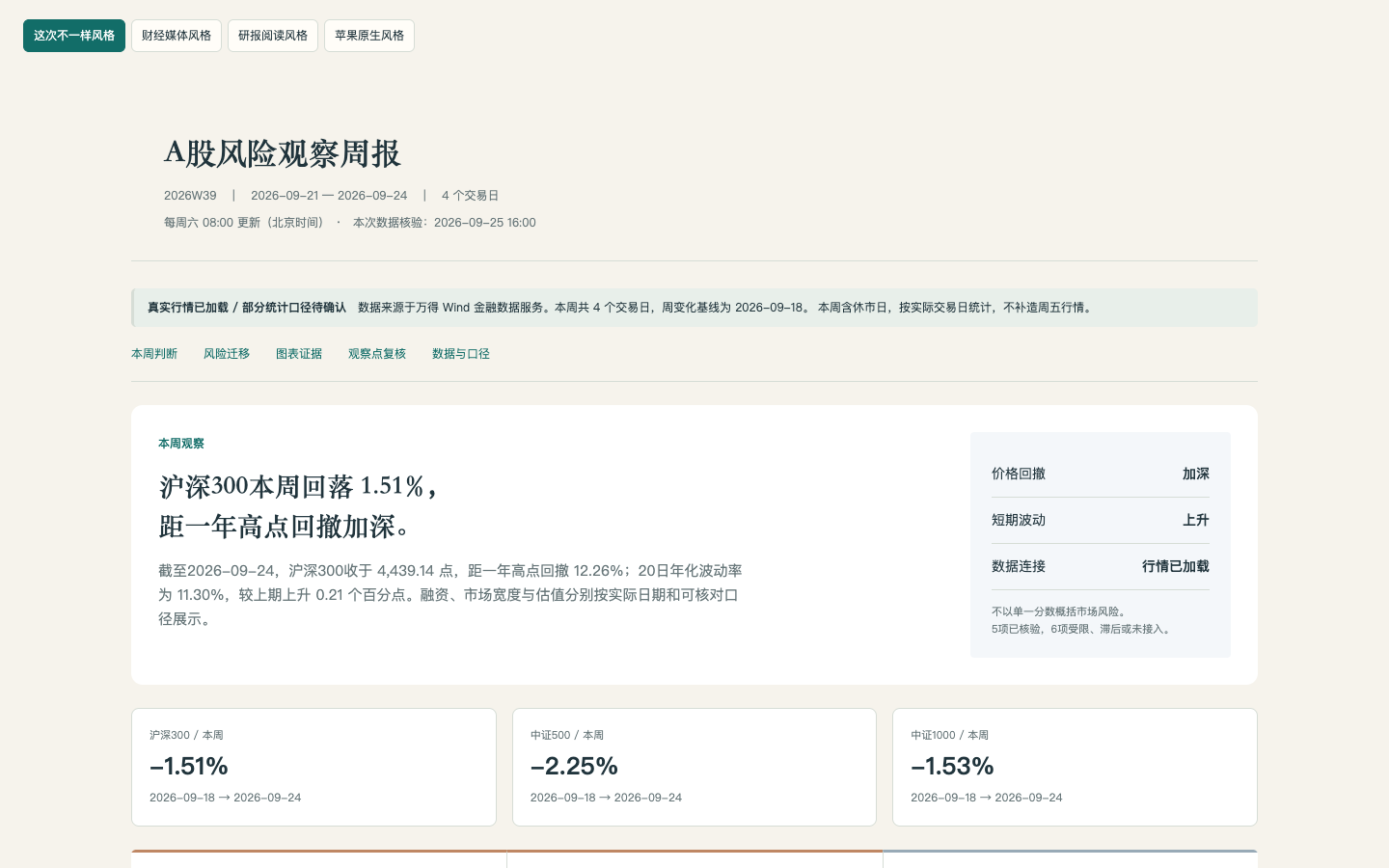Click the -1.51% value
1389x868 pixels.
tap(189, 766)
